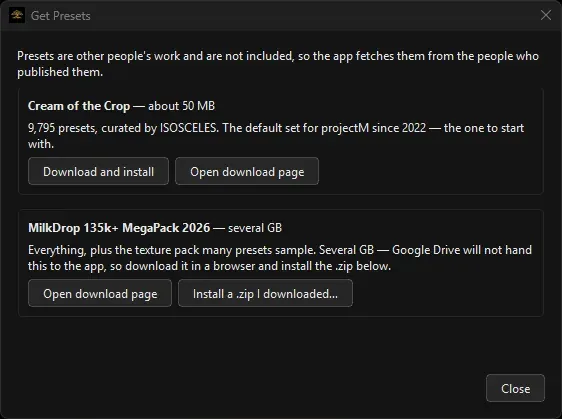Click the '9,795 presets, curated by ISOSCELES' description
The width and height of the screenshot is (562, 419).
click(276, 136)
